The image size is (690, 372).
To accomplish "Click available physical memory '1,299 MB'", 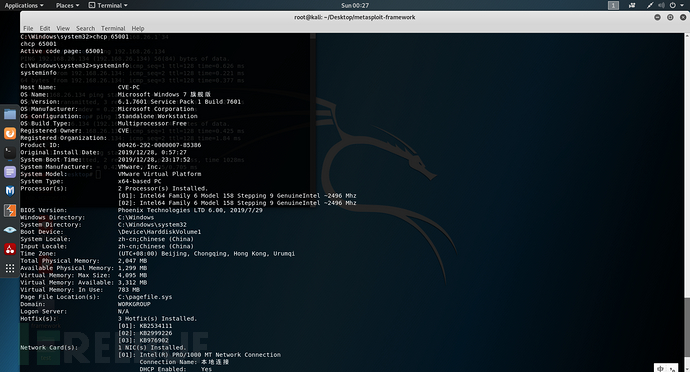I will [132, 268].
